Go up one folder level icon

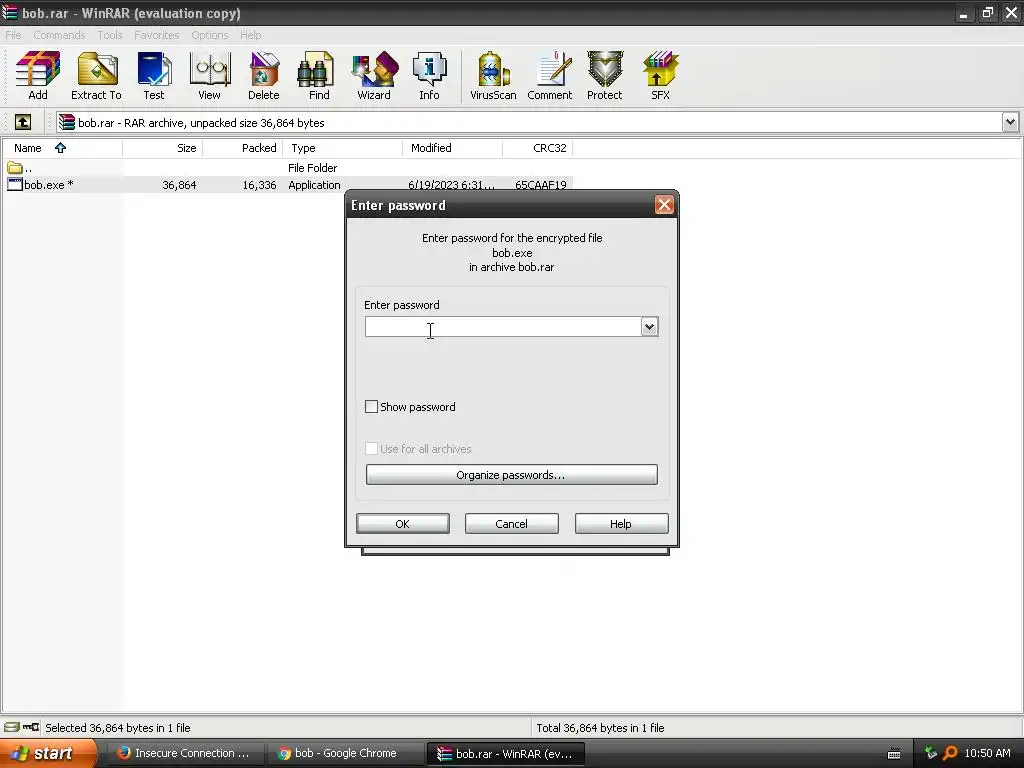pos(23,122)
